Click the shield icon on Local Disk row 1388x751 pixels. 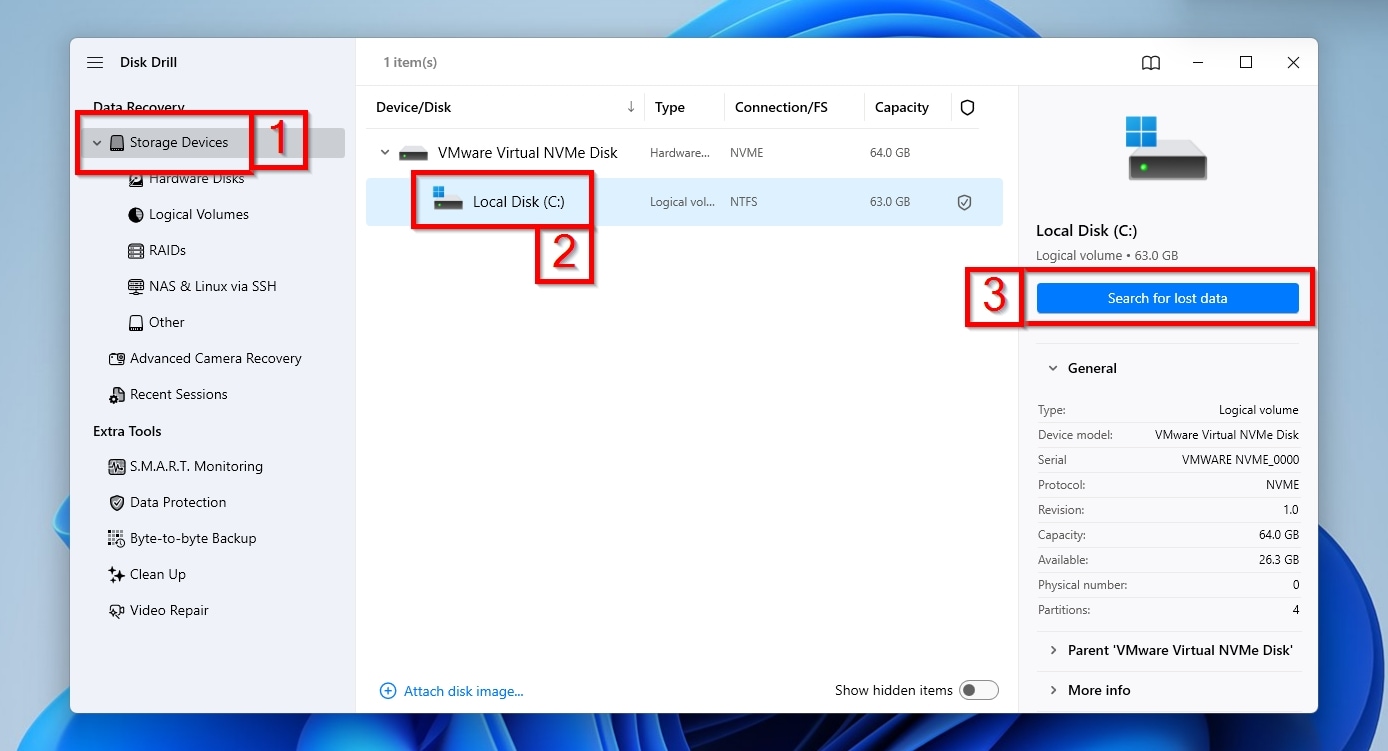pos(965,202)
